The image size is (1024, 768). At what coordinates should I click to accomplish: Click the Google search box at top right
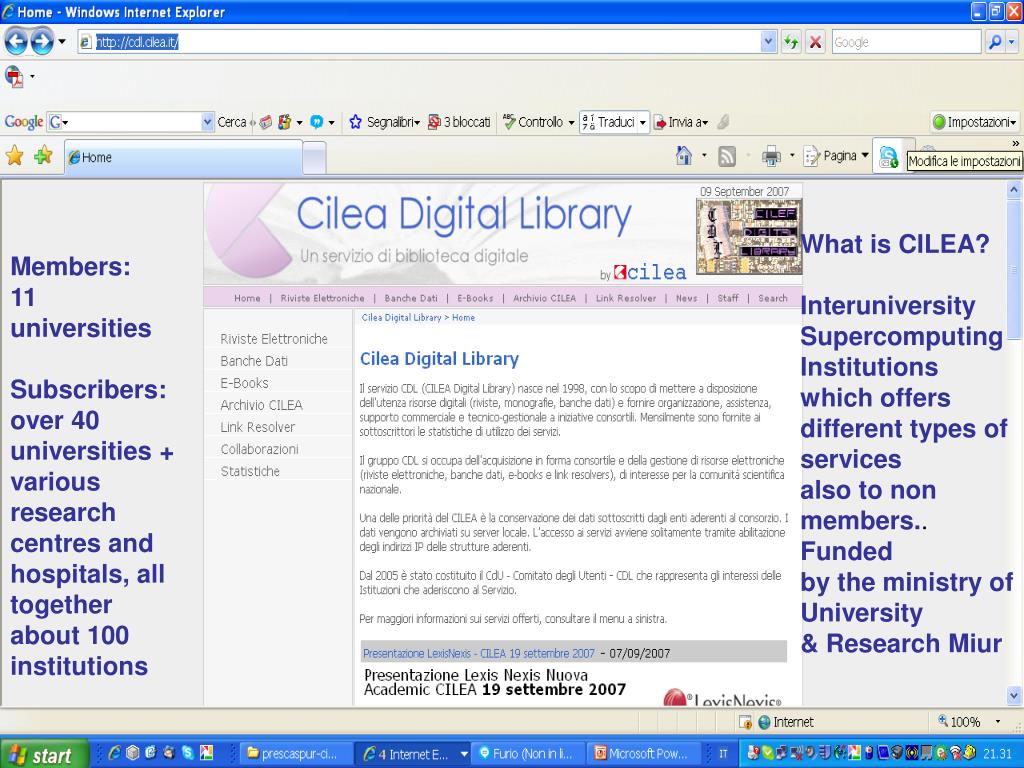click(906, 42)
